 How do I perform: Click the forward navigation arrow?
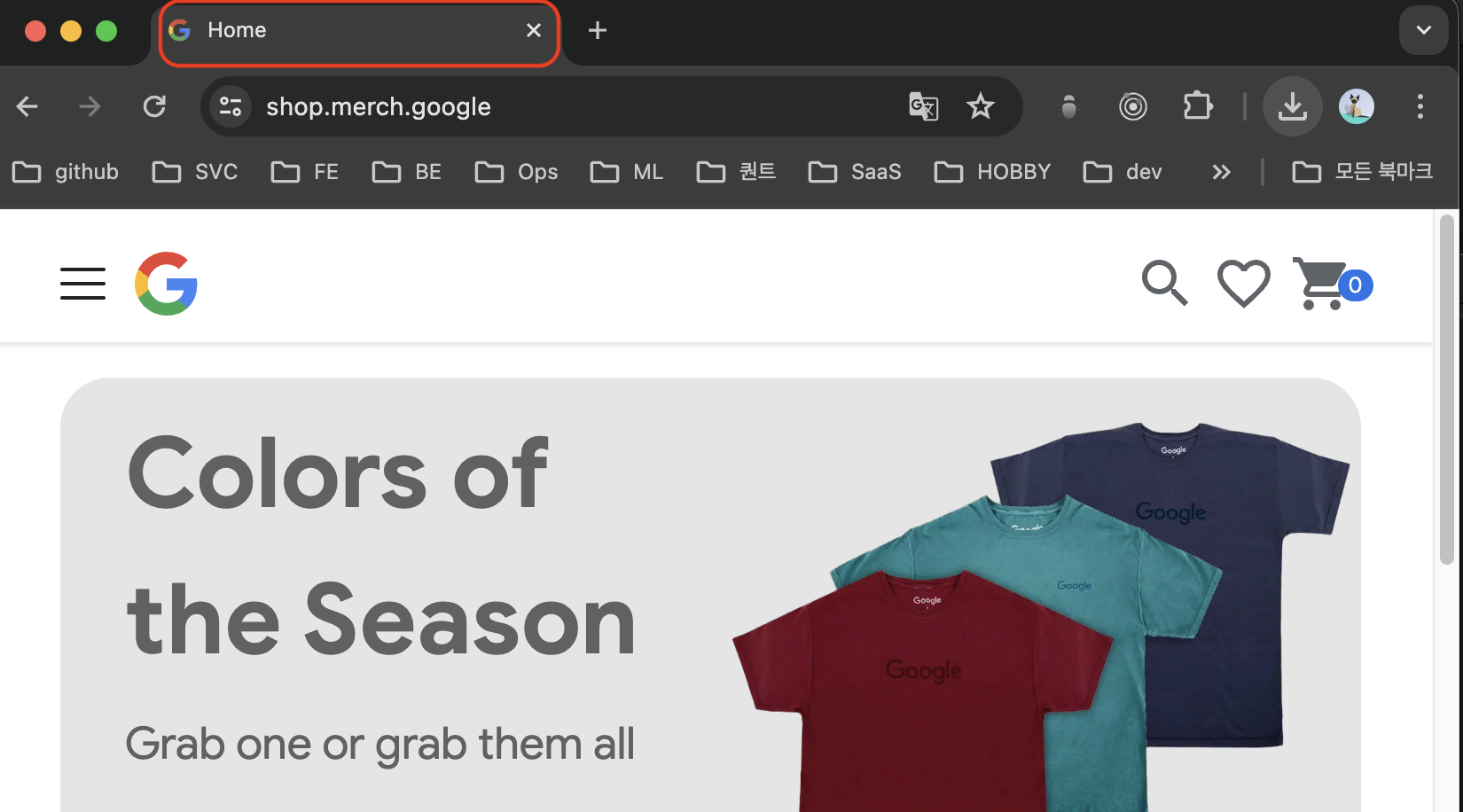(x=90, y=106)
